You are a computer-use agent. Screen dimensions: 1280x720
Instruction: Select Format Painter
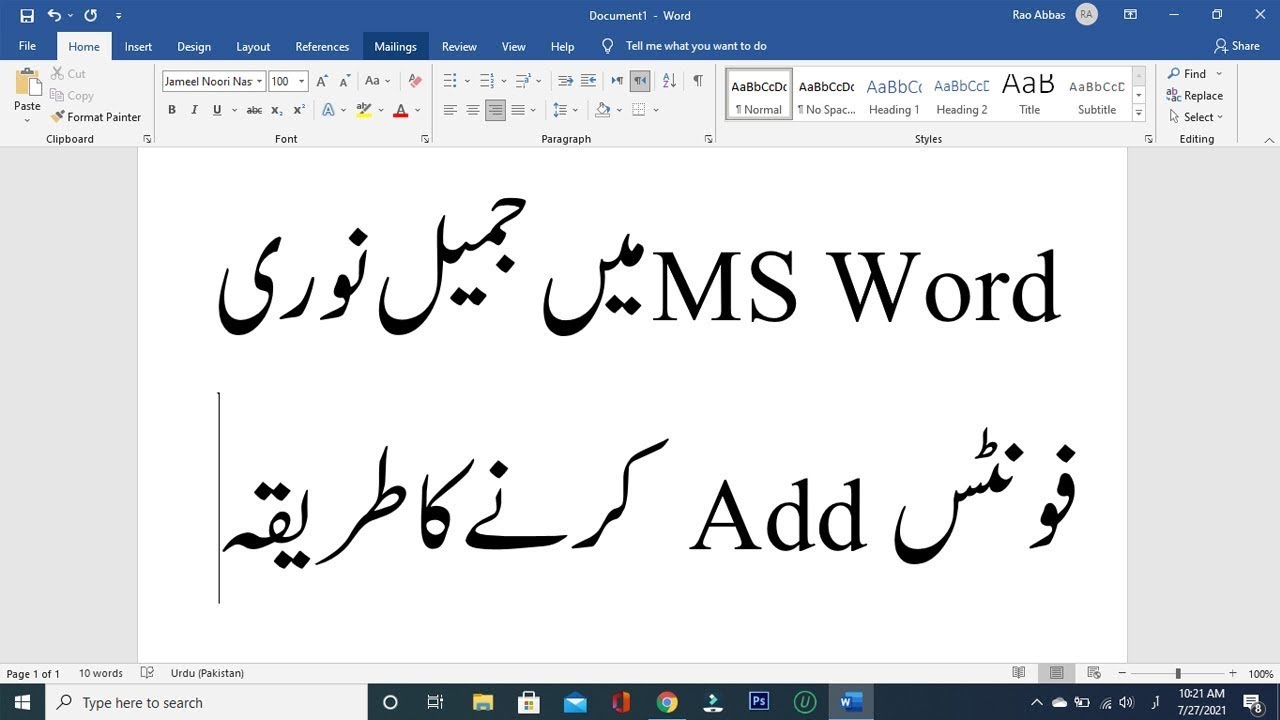(96, 117)
